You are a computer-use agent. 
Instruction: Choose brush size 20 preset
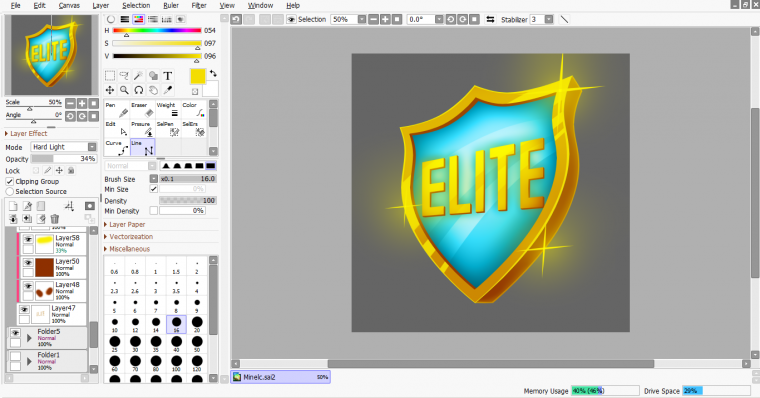197,324
